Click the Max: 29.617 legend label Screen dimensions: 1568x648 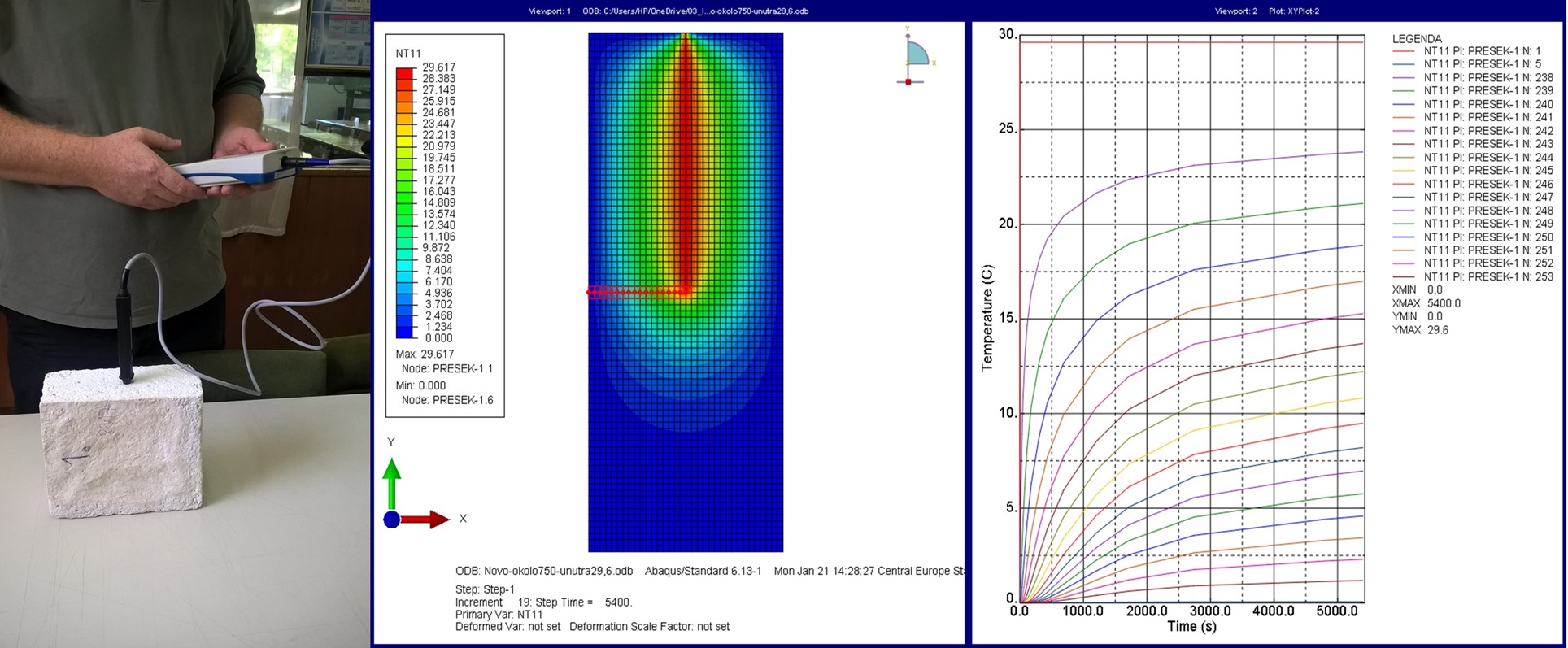click(425, 354)
